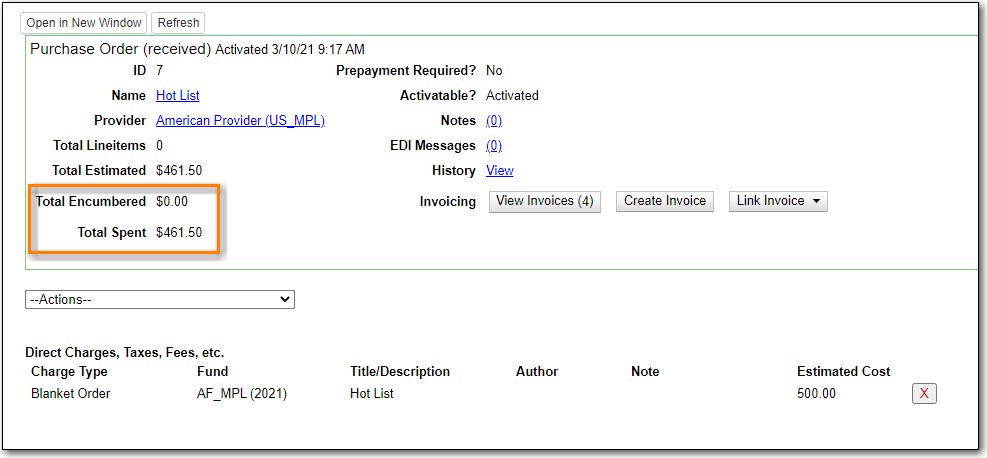Open the Link Invoice dropdown arrow
Screen dimensions: 987x458
[817, 202]
